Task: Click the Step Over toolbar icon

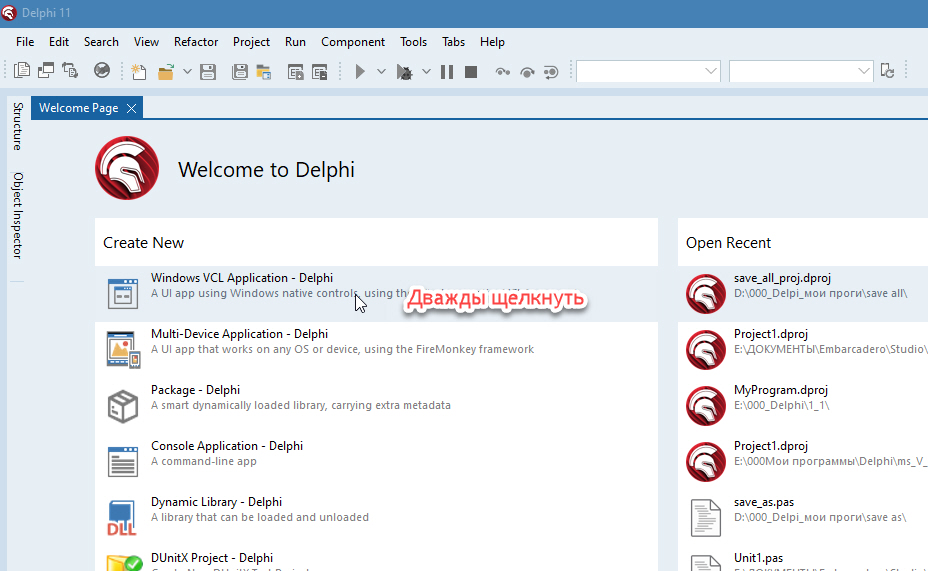Action: [527, 72]
